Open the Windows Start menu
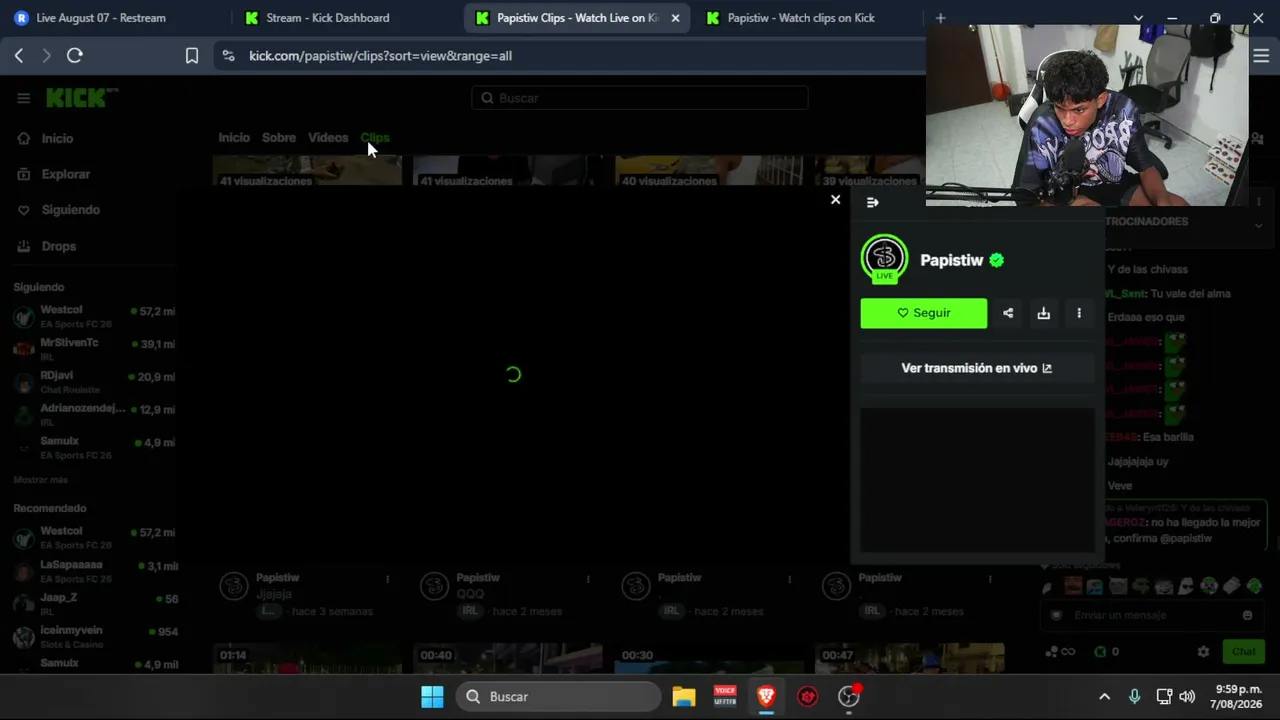Screen dimensions: 1280x720 (x=432, y=697)
